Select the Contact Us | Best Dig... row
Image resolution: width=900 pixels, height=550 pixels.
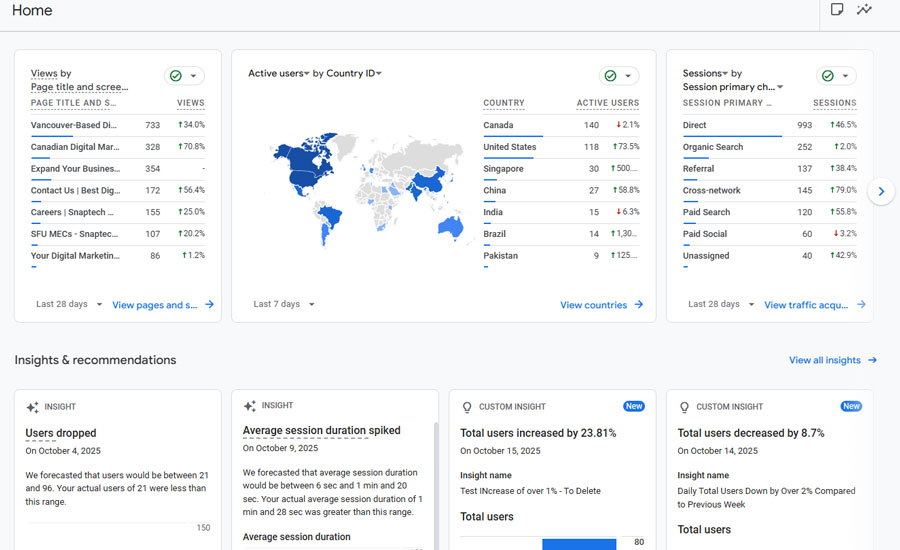(x=118, y=191)
